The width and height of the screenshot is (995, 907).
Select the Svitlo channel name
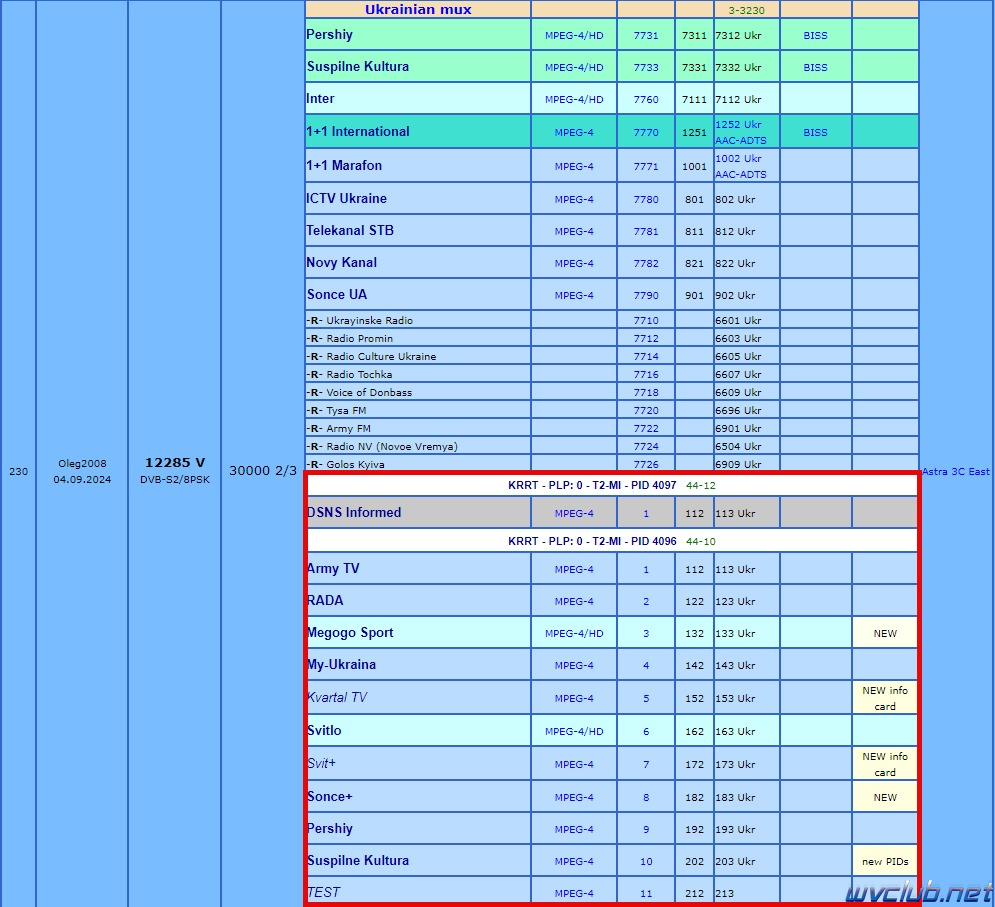324,731
